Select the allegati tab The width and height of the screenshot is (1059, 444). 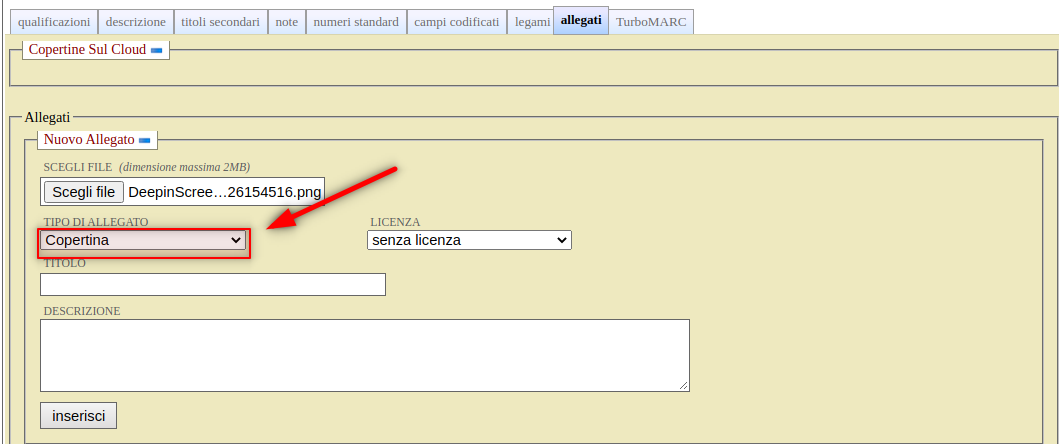580,20
